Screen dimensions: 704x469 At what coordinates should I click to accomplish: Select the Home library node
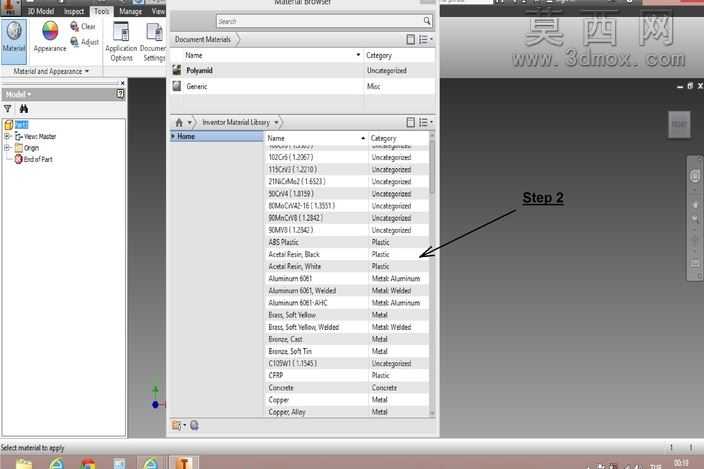coord(216,136)
